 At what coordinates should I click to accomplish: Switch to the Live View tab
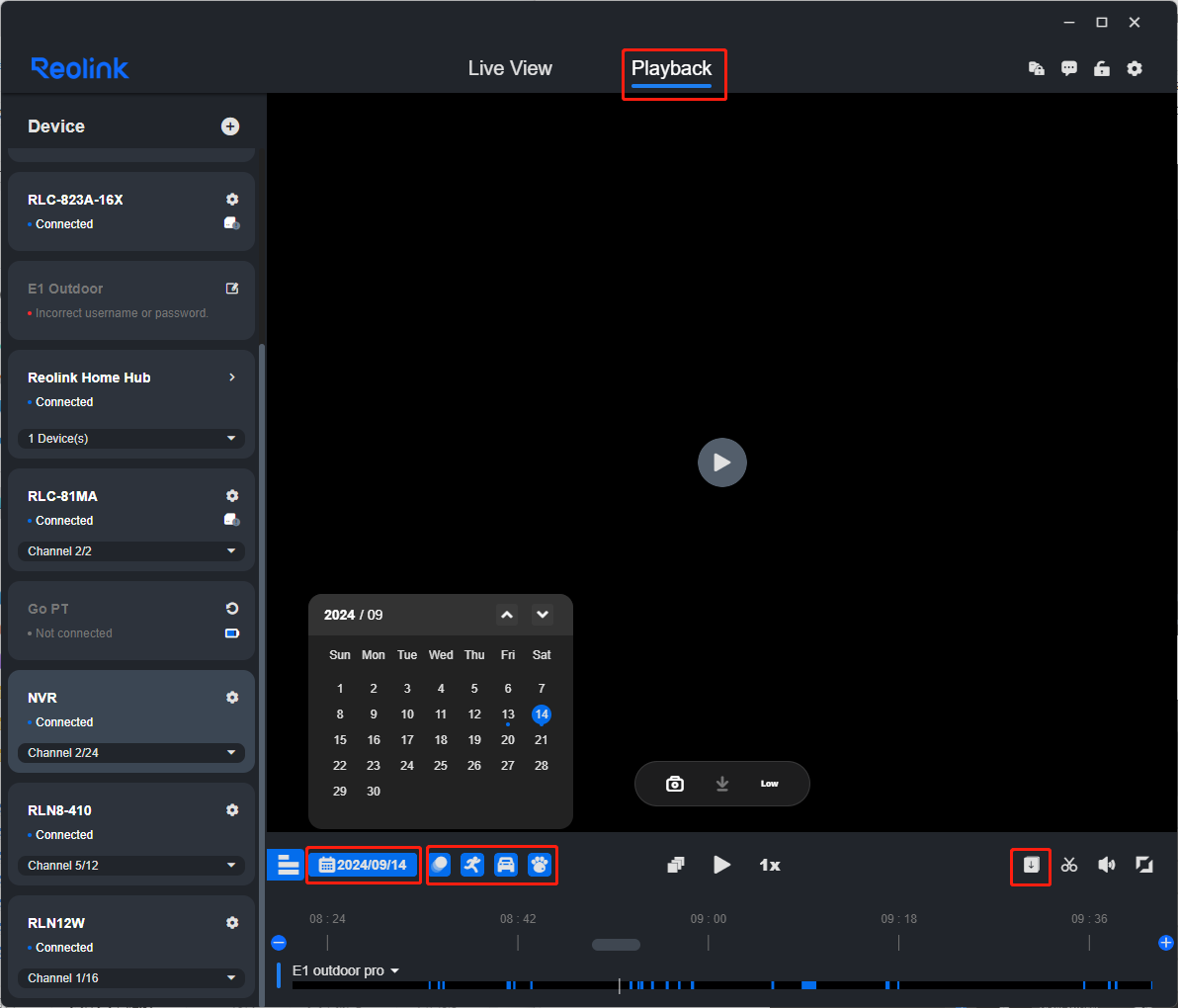509,68
